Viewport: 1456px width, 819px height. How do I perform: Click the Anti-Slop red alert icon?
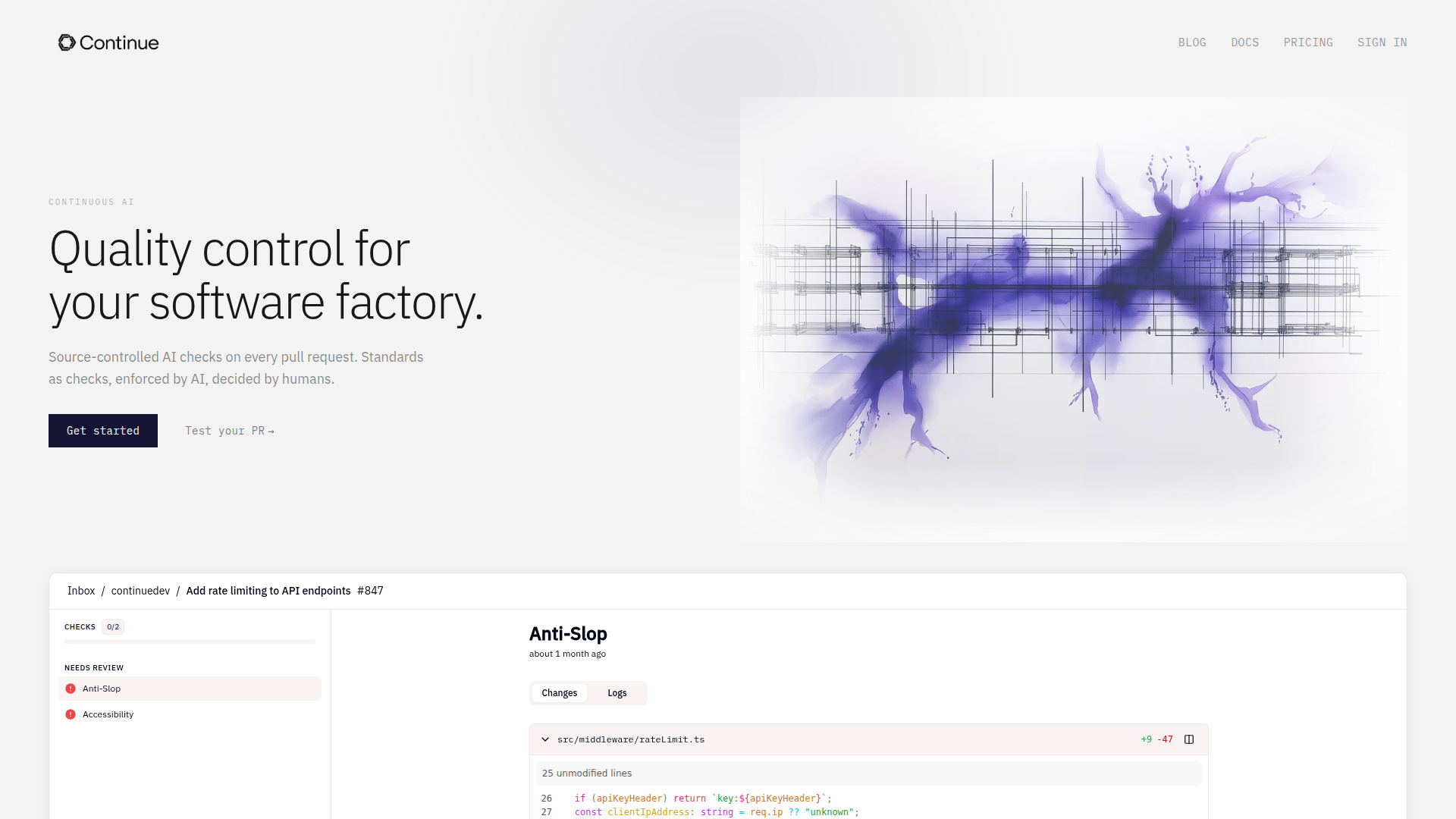coord(71,689)
